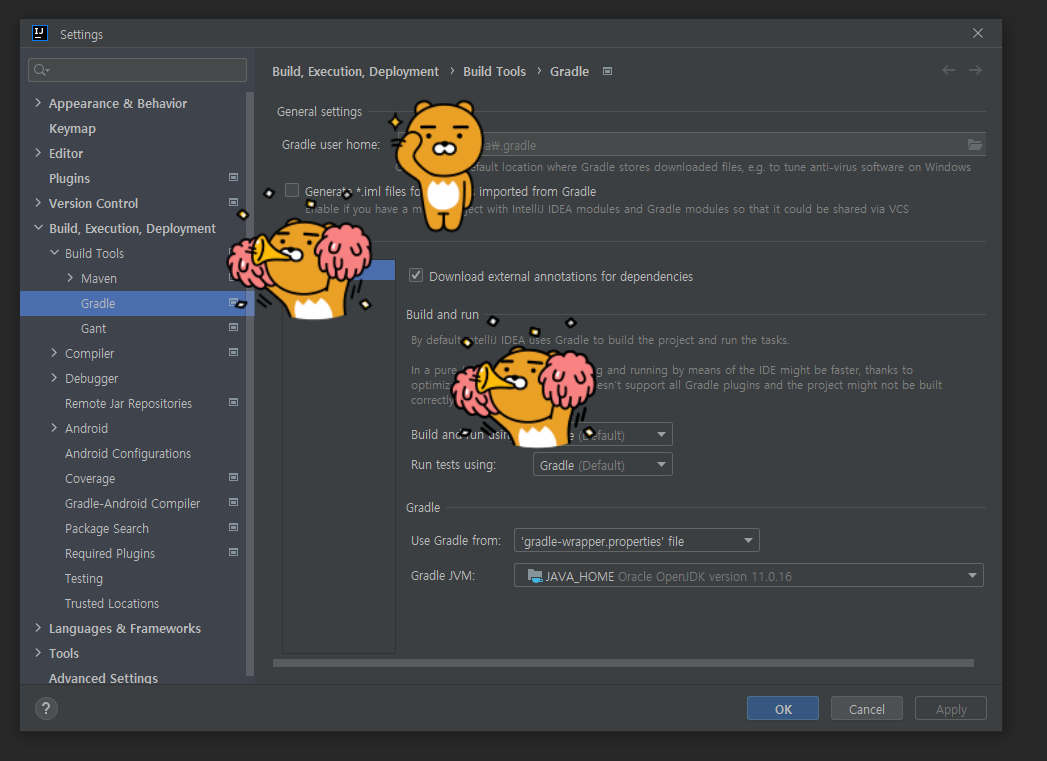
Task: Click Build, Execution, Deployment breadcrumb
Action: point(355,71)
